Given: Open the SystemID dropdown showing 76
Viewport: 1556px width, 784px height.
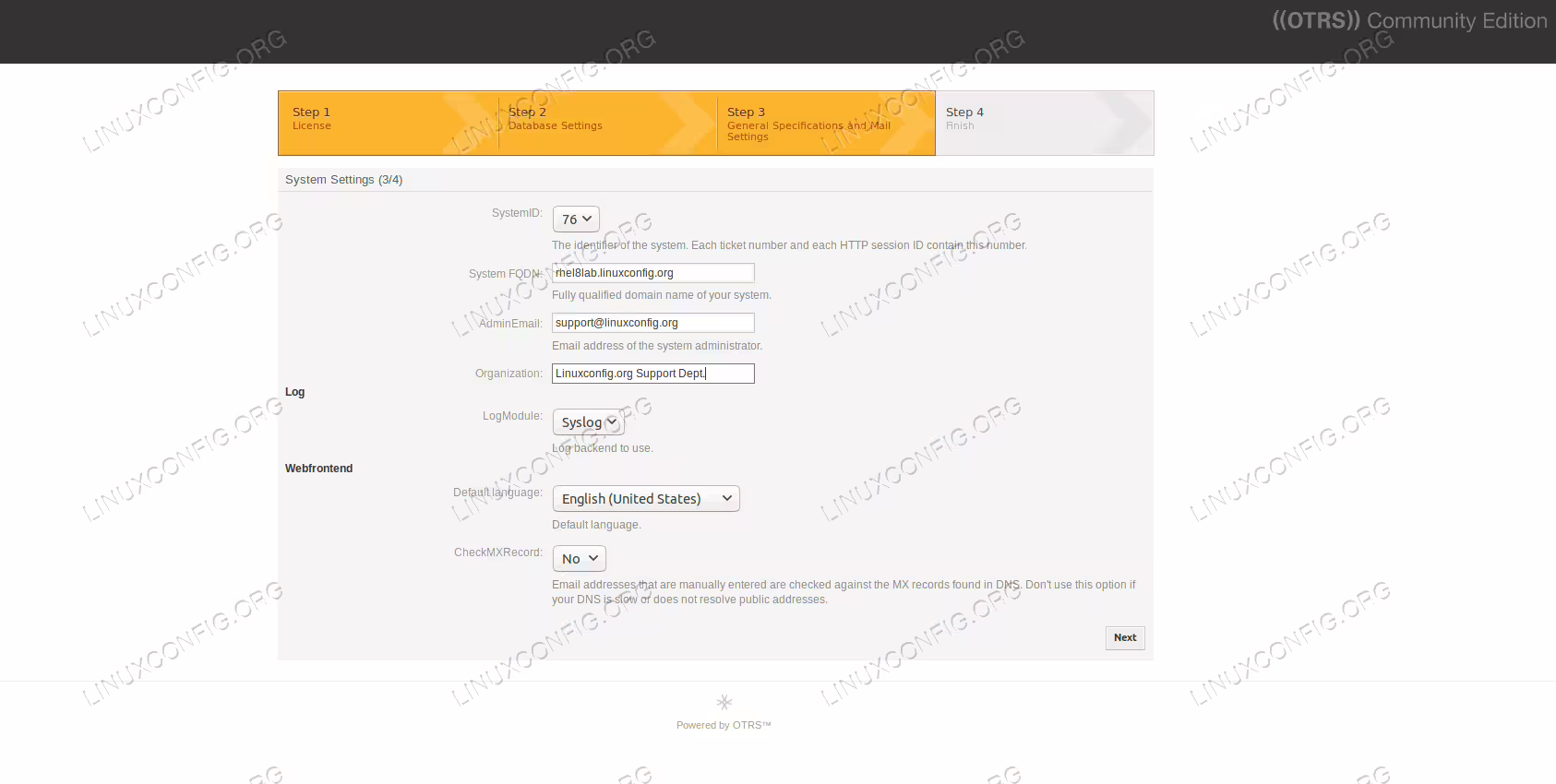Looking at the screenshot, I should click(x=576, y=220).
